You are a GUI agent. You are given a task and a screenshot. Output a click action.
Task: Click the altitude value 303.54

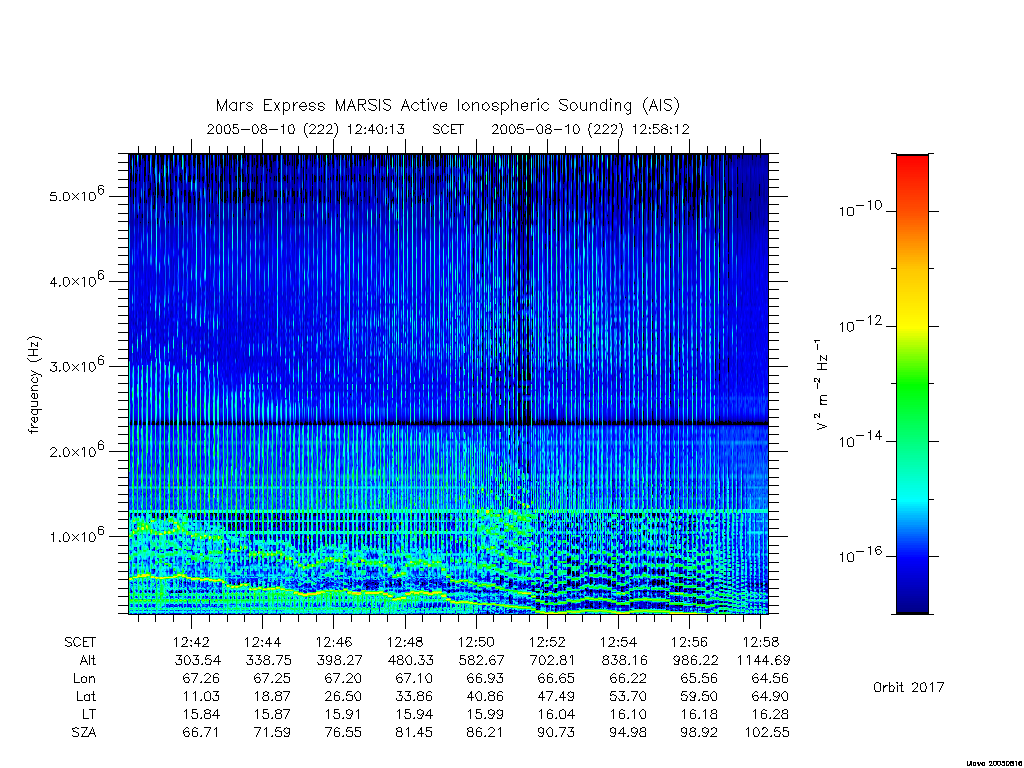coord(197,660)
